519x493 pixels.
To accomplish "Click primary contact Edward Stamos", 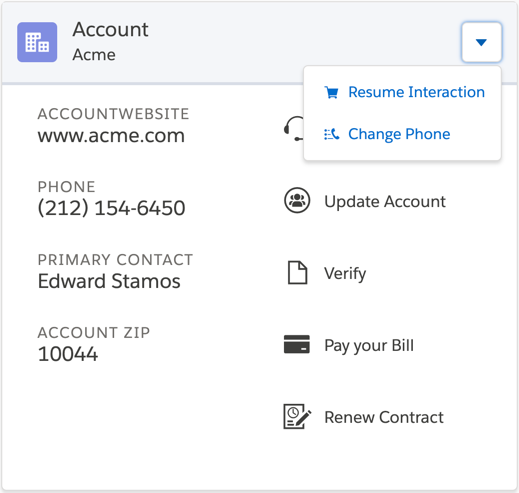I will (109, 281).
